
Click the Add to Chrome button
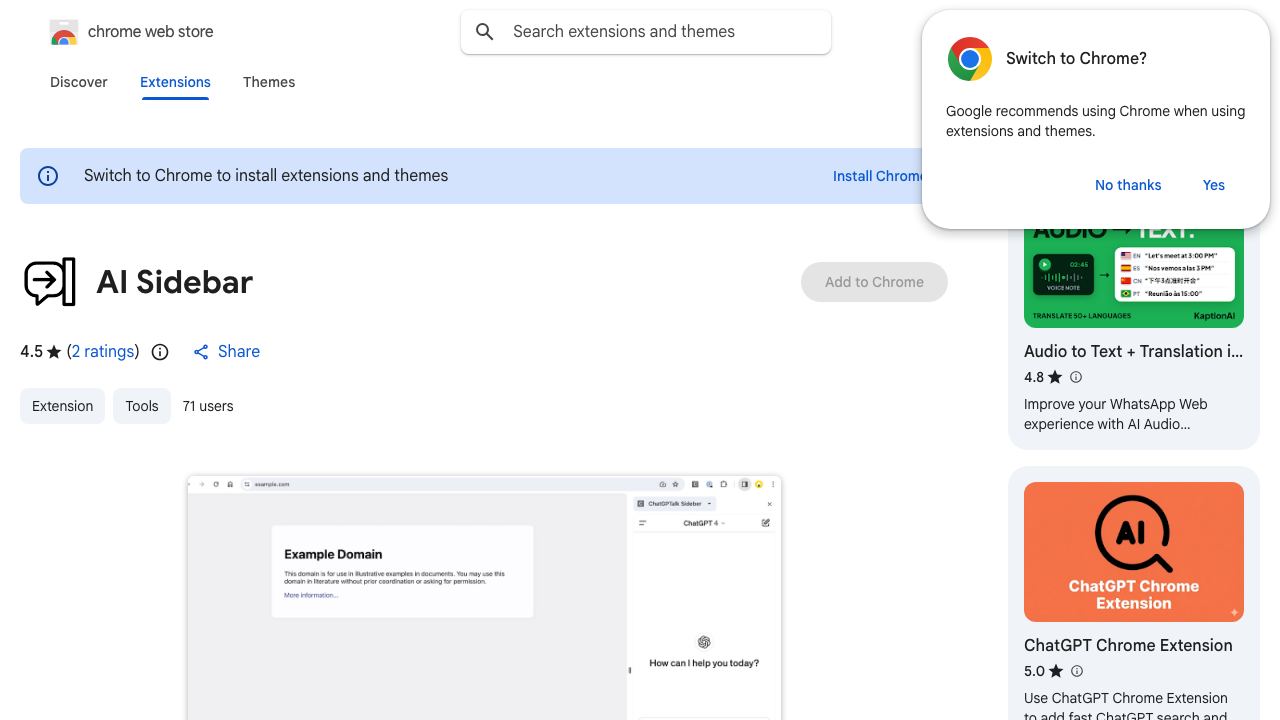point(874,282)
